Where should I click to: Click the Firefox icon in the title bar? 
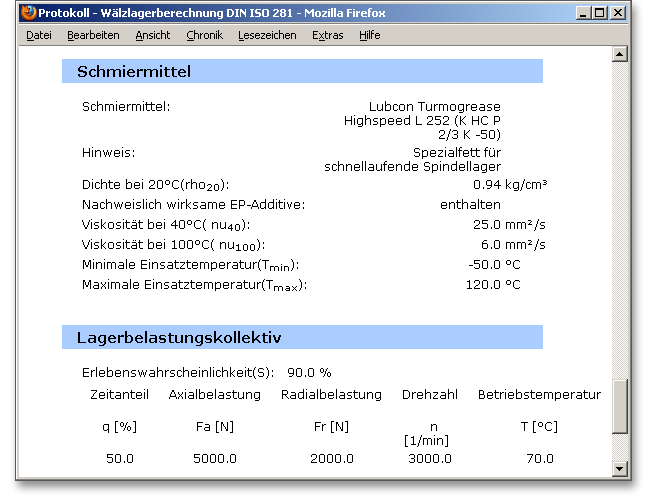(28, 13)
